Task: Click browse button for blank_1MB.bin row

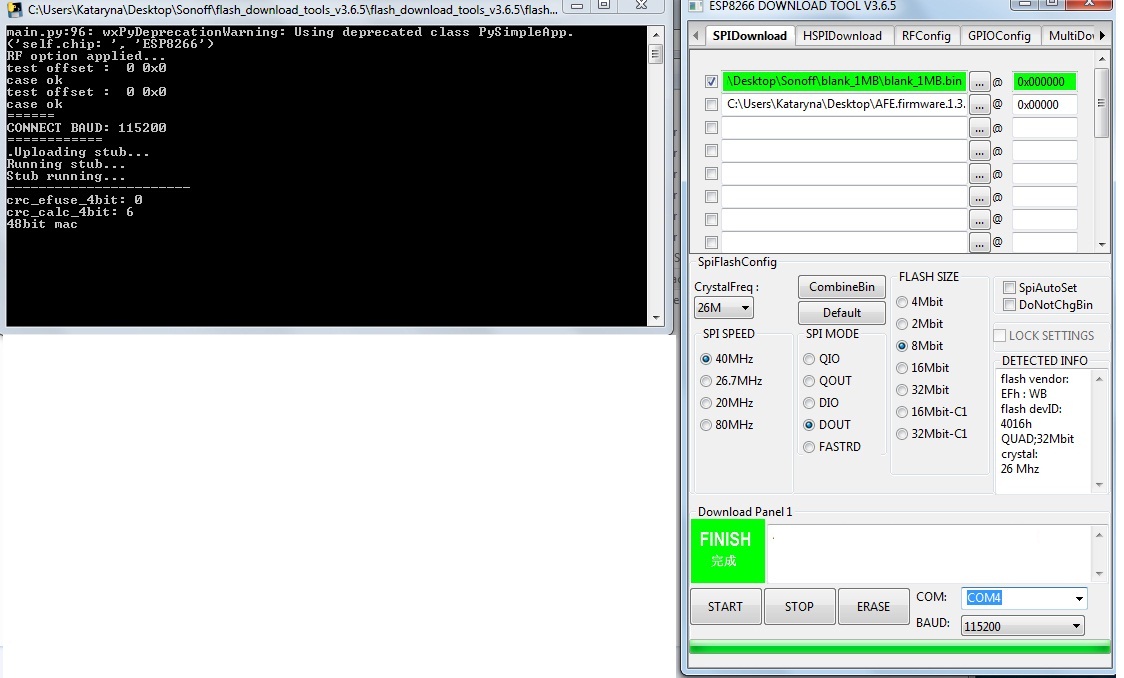Action: 980,82
